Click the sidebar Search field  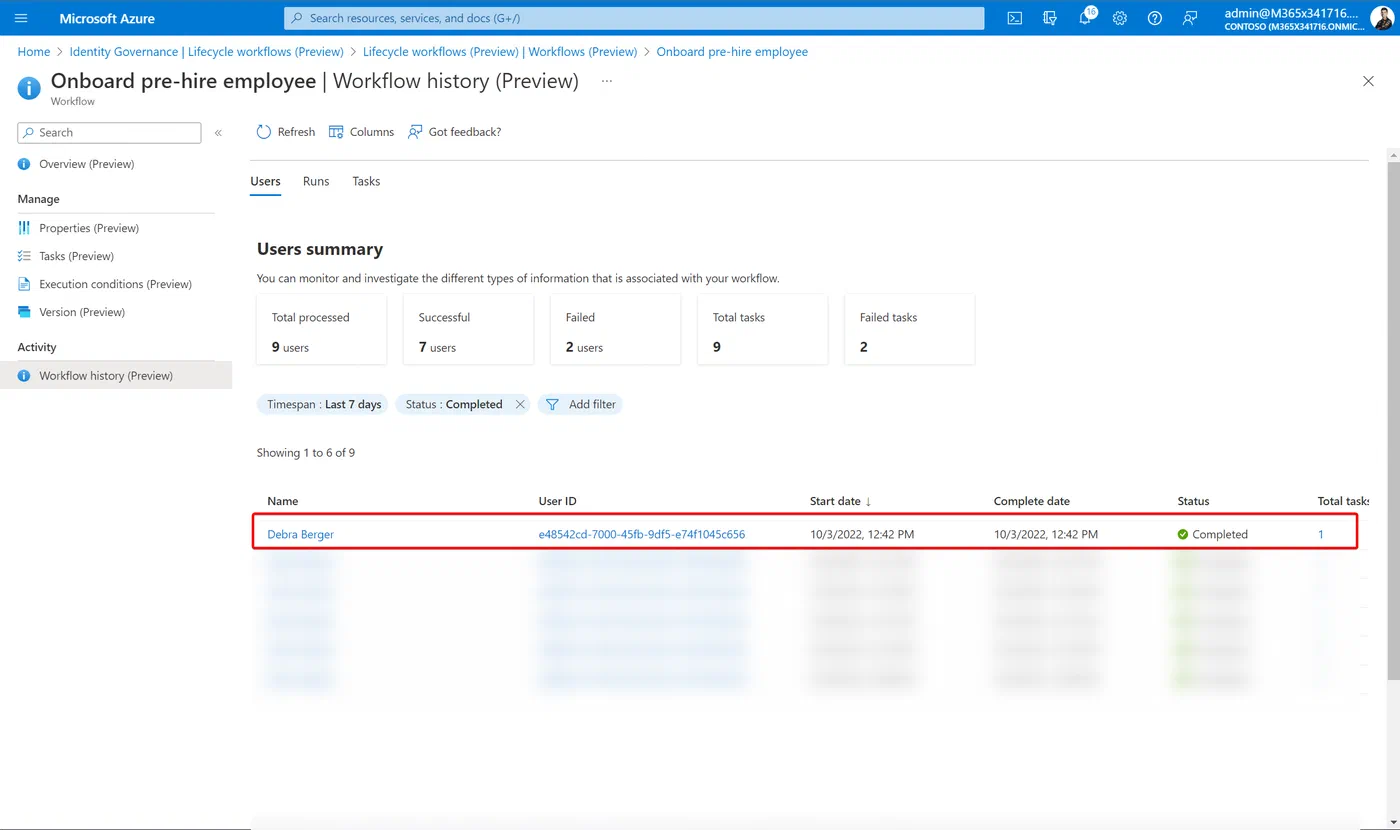pos(109,132)
